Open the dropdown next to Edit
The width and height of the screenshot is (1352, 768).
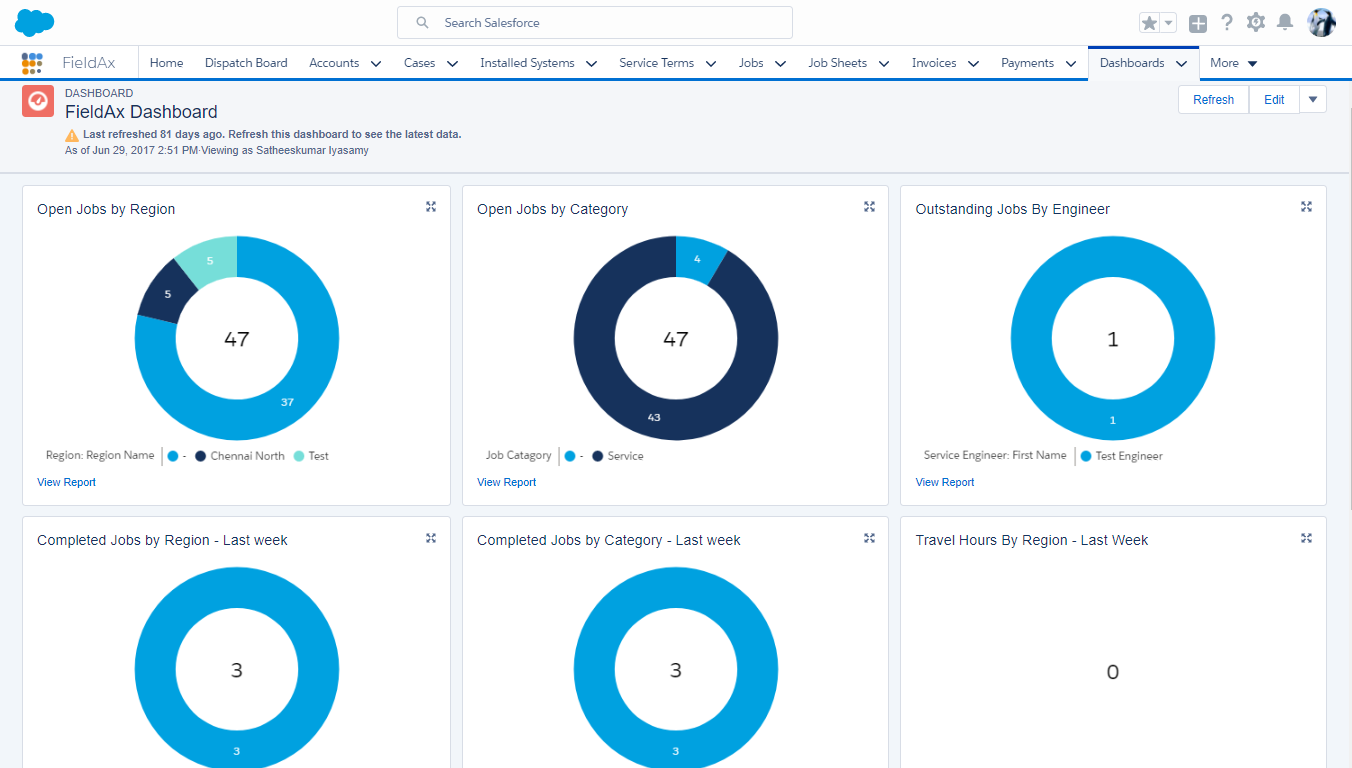tap(1313, 100)
